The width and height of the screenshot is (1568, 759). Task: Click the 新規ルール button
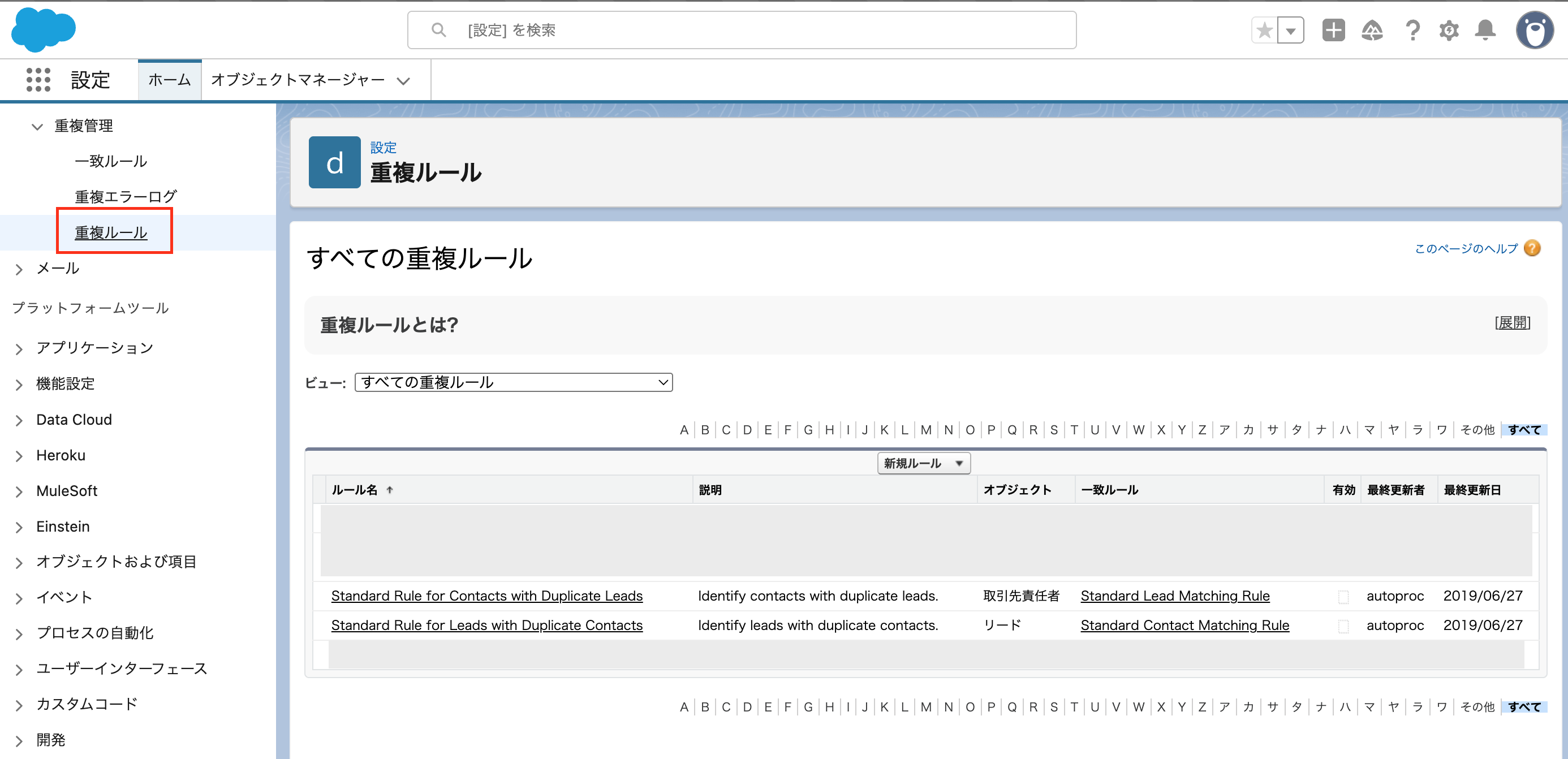pyautogui.click(x=923, y=463)
